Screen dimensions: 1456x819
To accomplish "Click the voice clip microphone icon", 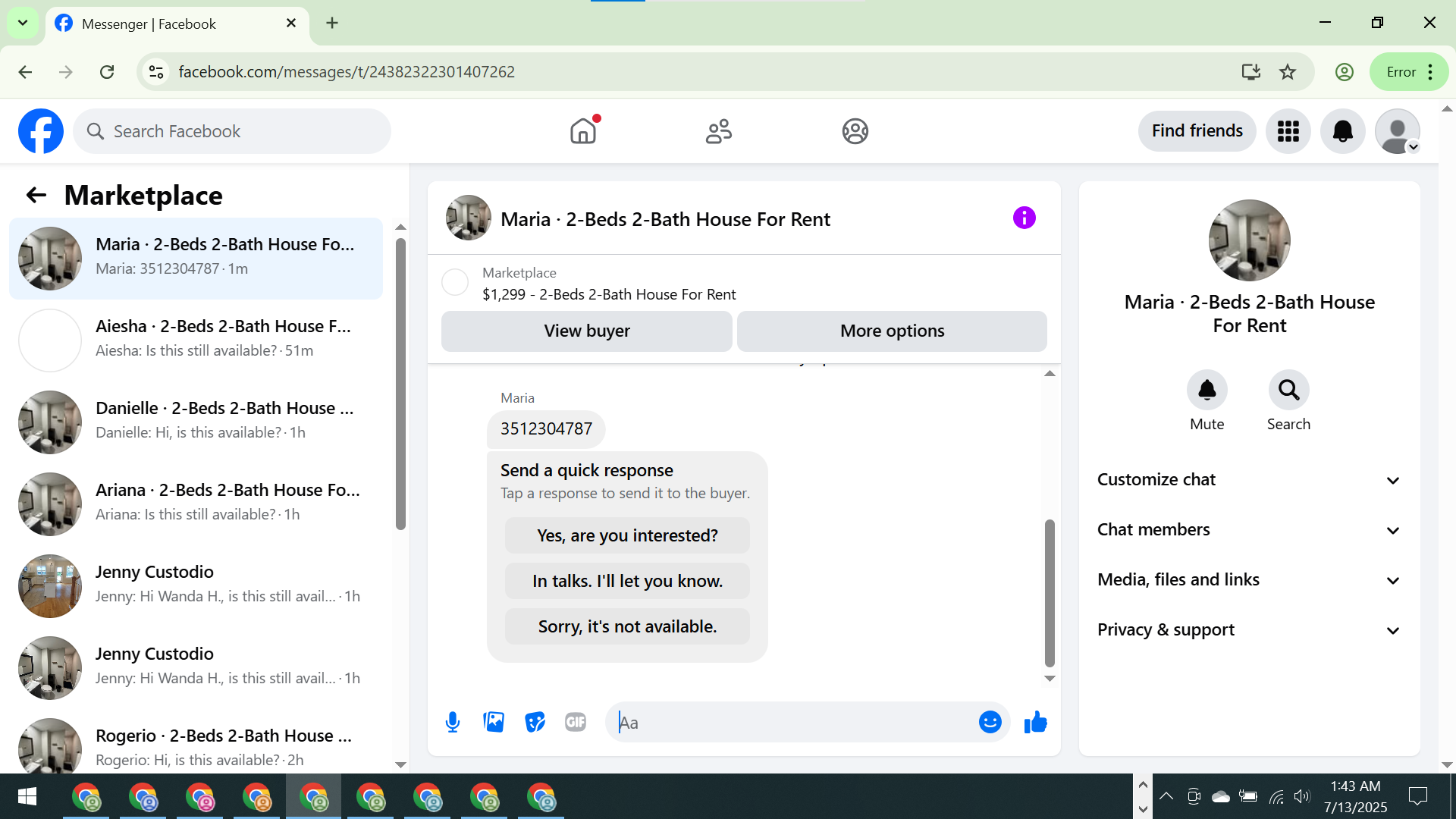I will pos(453,722).
